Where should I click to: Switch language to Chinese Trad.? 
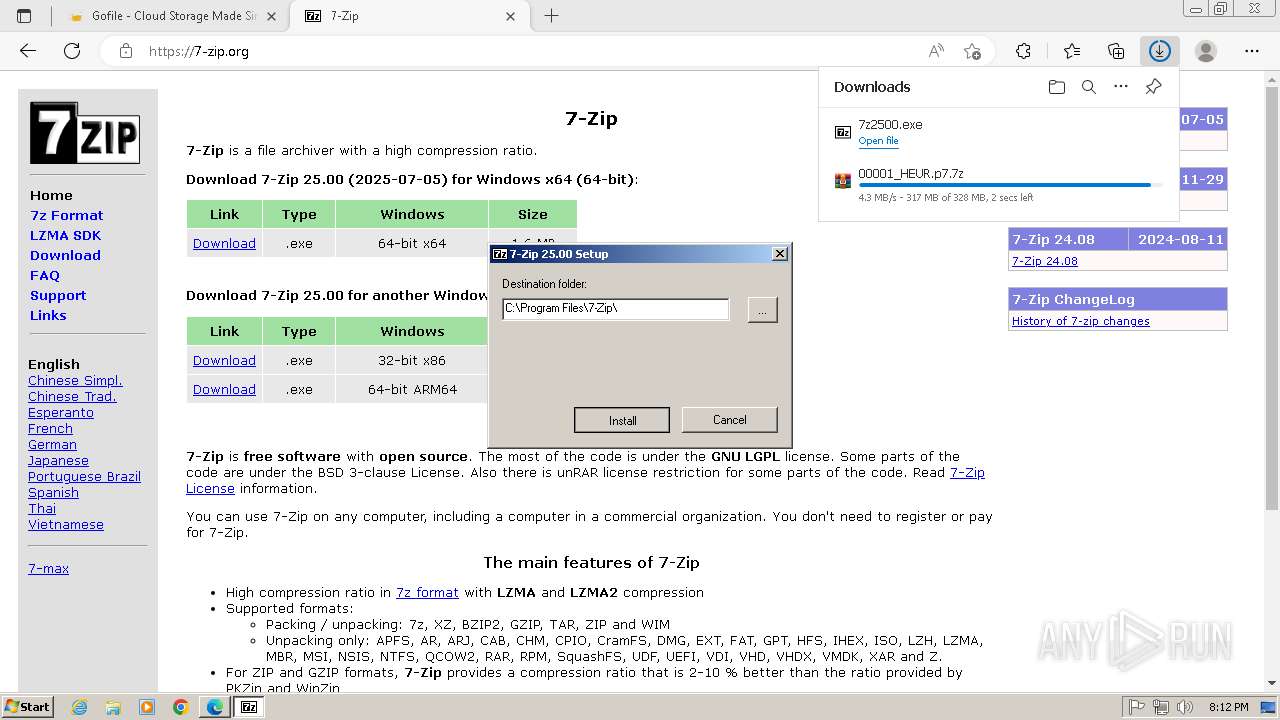pos(72,396)
